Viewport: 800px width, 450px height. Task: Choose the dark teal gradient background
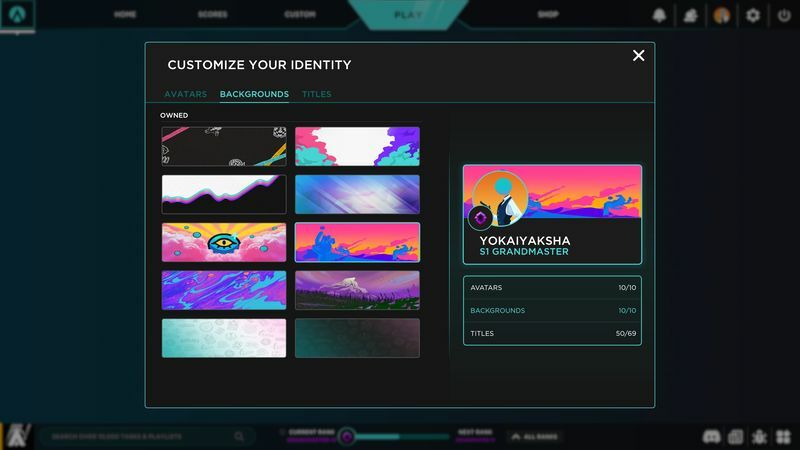pos(357,338)
